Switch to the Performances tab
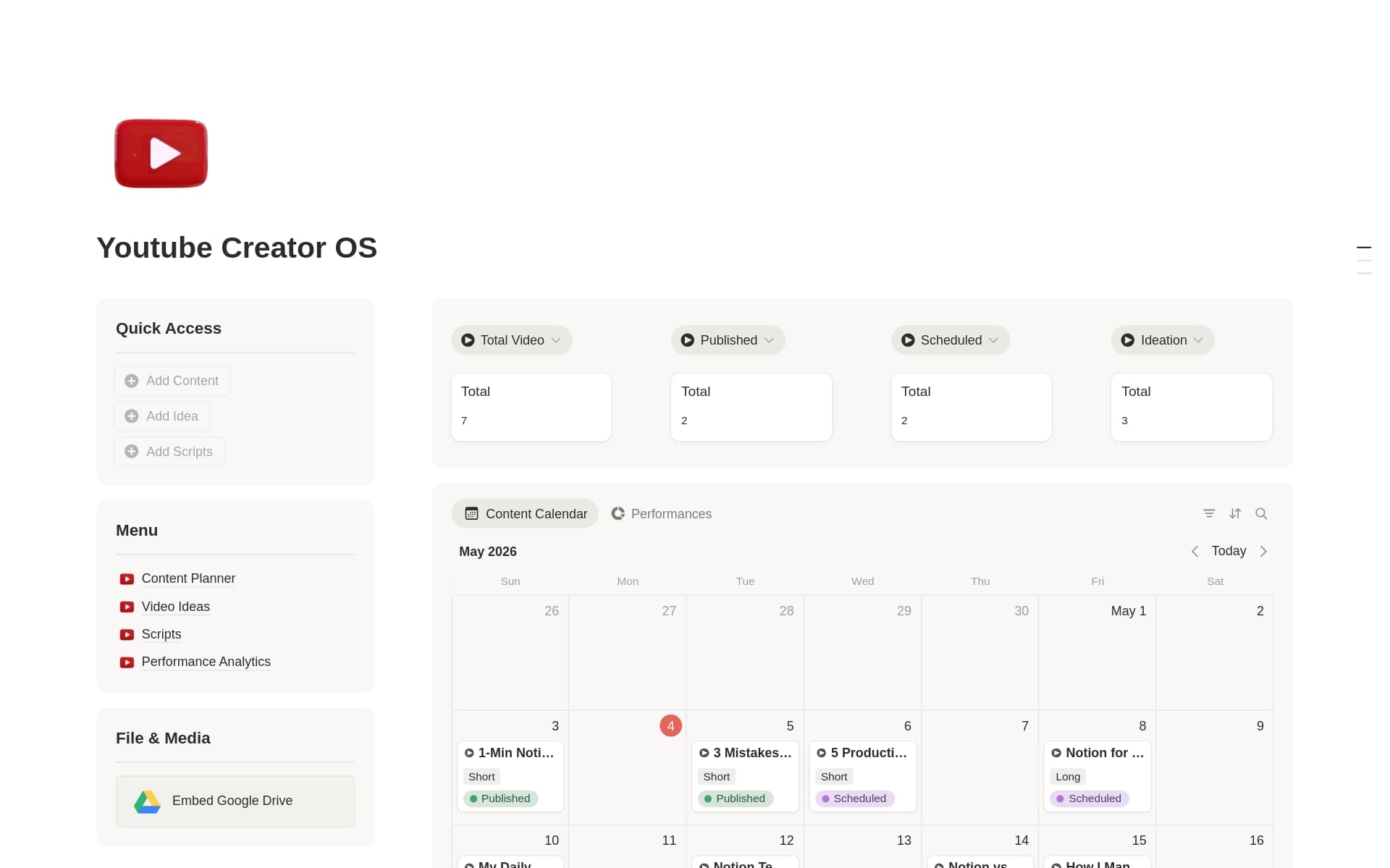Image resolution: width=1390 pixels, height=868 pixels. pyautogui.click(x=661, y=514)
